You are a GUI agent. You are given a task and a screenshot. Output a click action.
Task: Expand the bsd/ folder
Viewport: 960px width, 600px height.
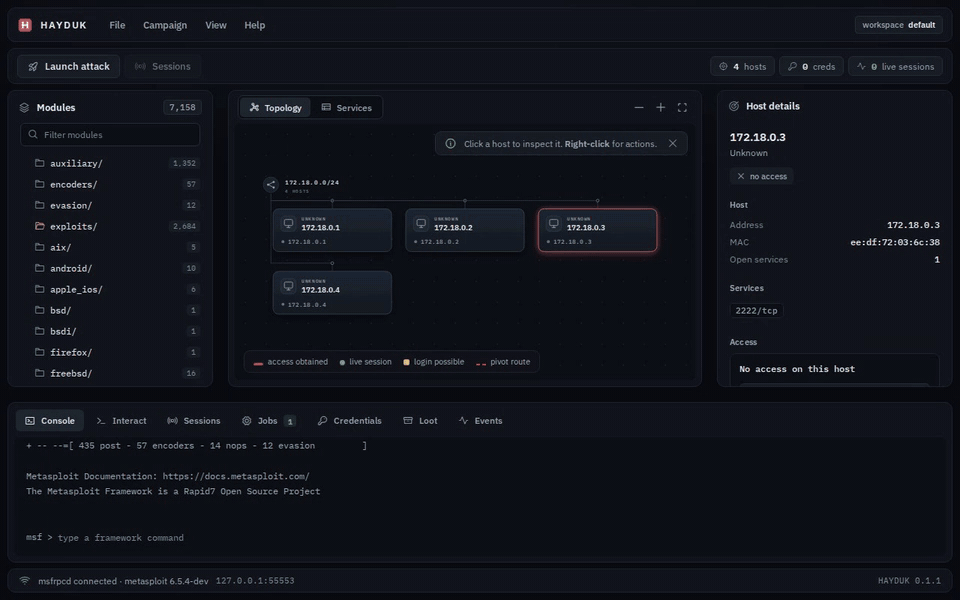click(x=116, y=310)
